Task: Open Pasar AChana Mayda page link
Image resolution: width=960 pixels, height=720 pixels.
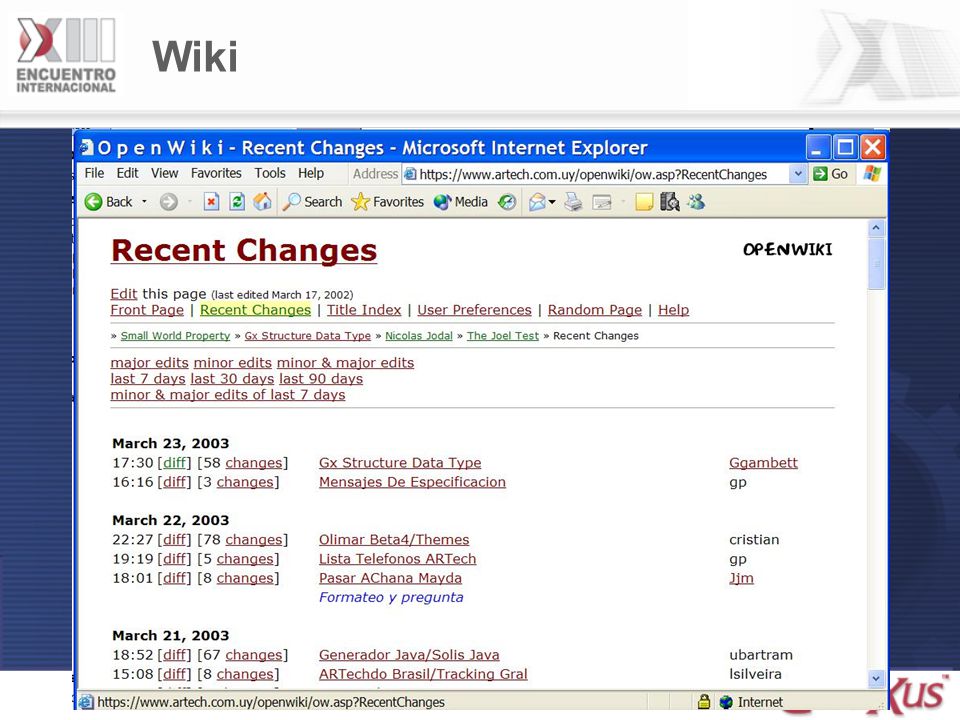Action: tap(390, 578)
